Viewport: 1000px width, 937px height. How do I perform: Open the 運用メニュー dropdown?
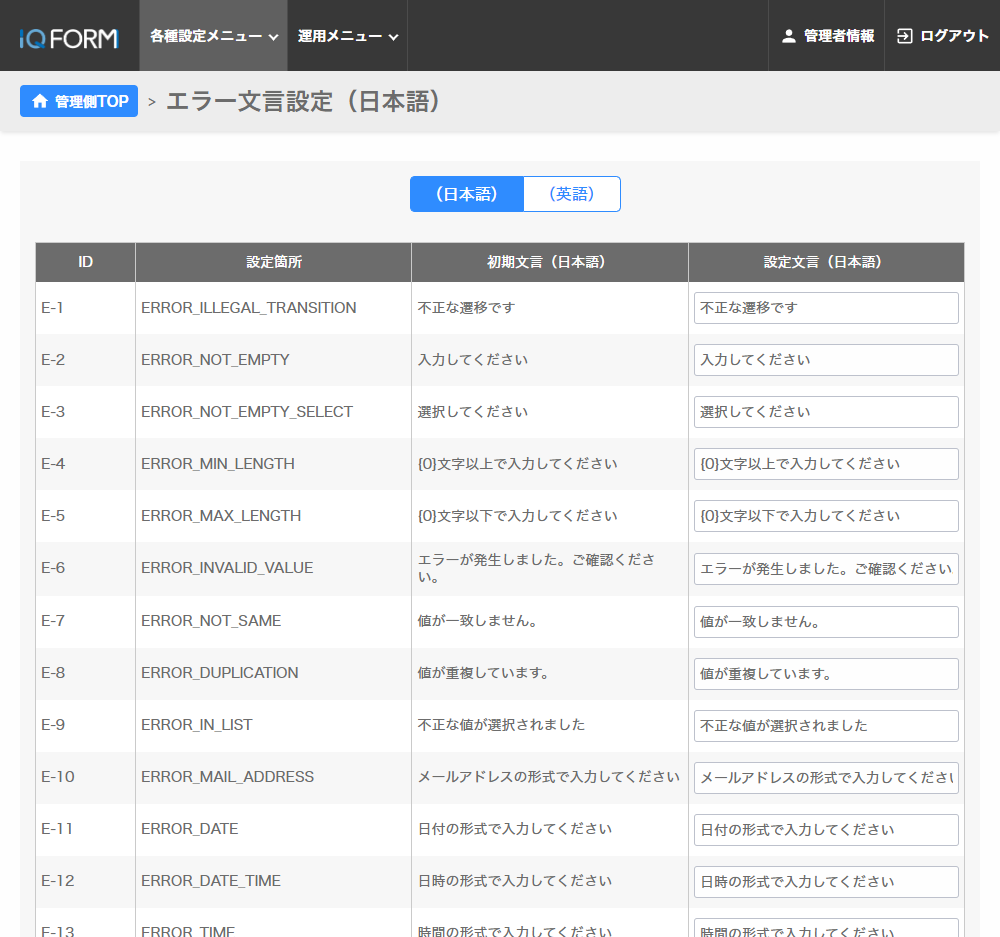[347, 36]
